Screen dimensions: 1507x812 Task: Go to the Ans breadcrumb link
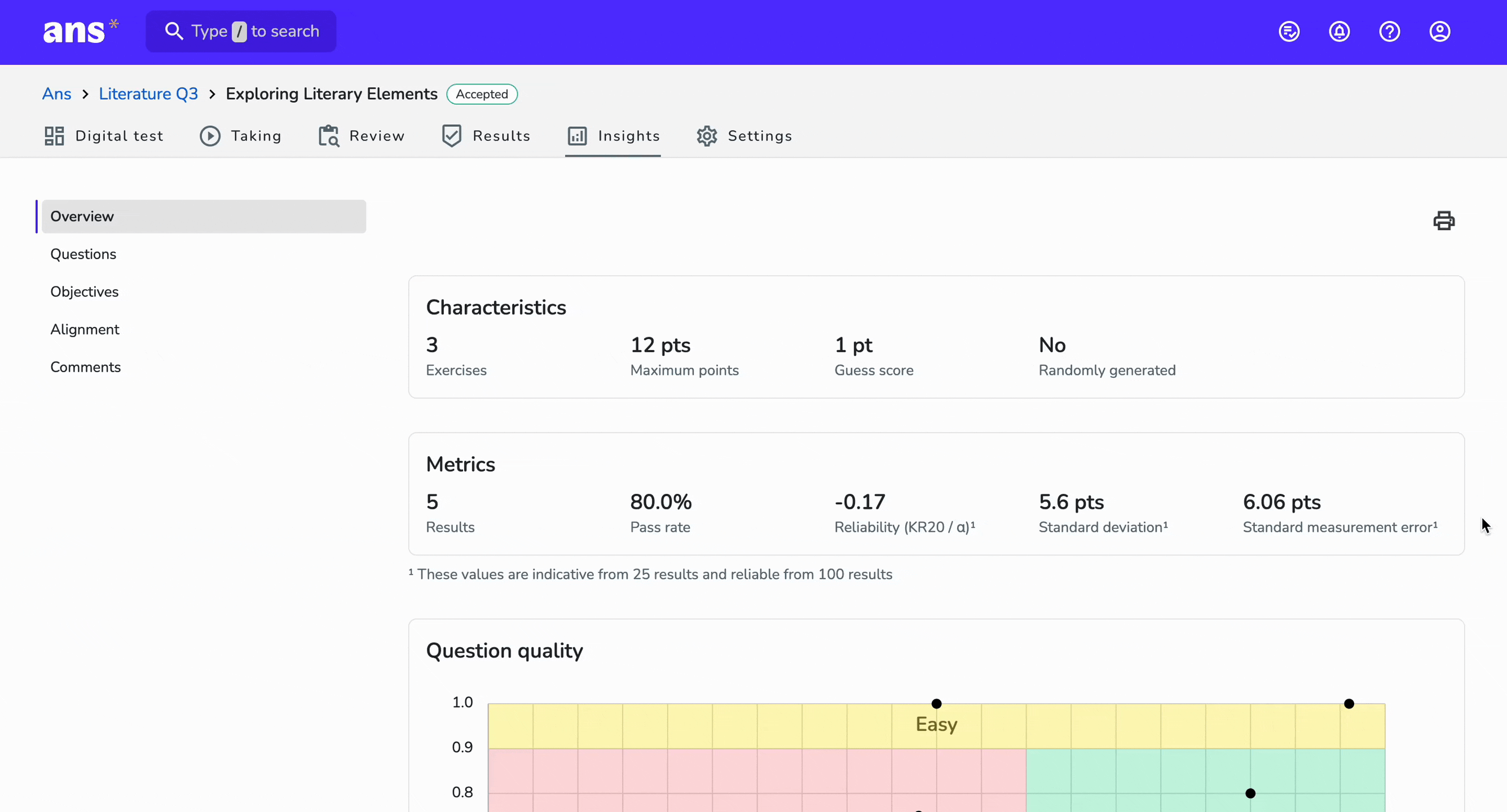[x=57, y=94]
